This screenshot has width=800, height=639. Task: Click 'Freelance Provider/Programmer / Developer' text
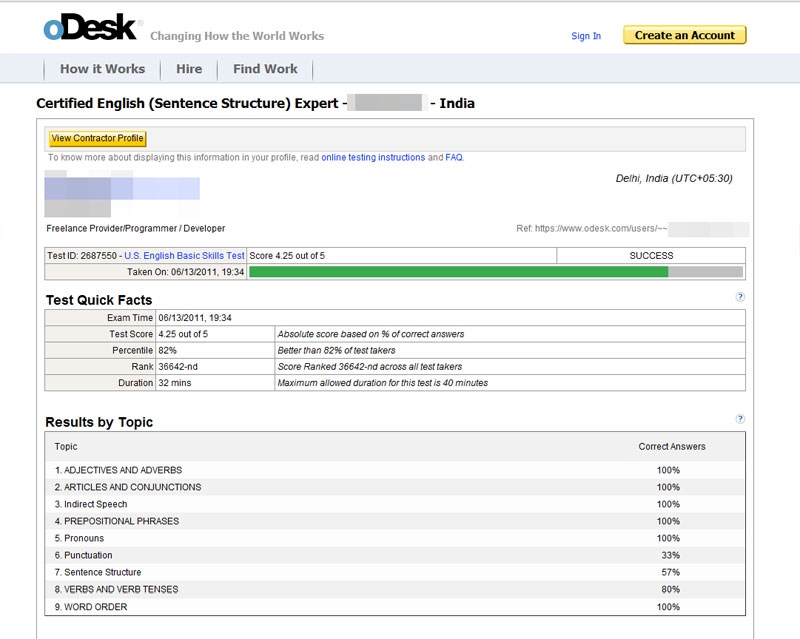click(x=136, y=229)
